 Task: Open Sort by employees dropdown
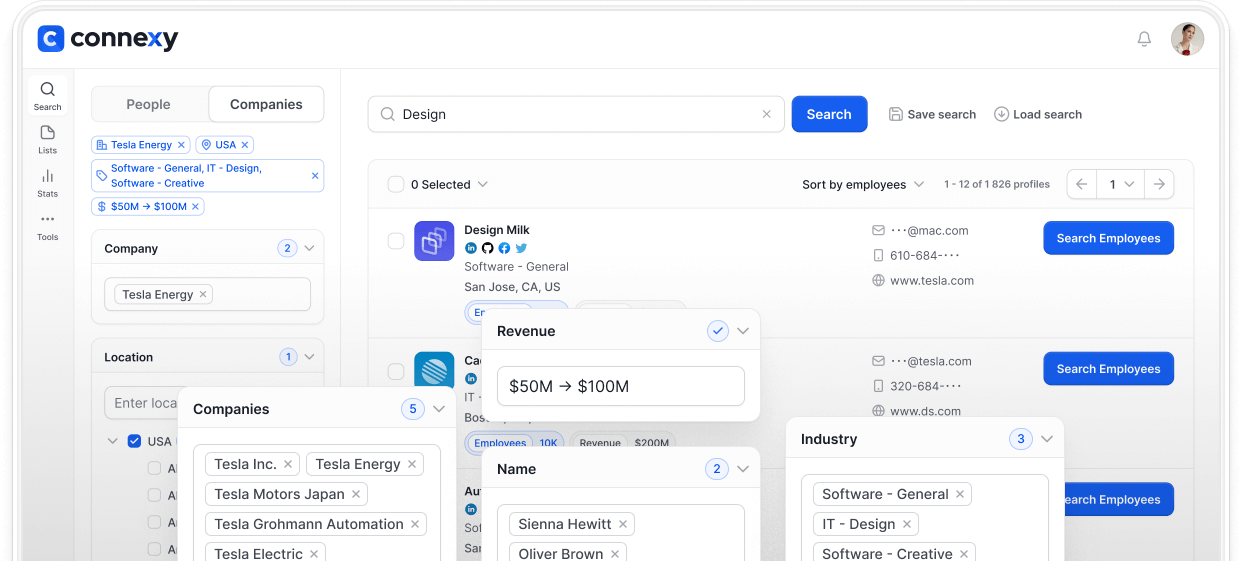(x=853, y=184)
